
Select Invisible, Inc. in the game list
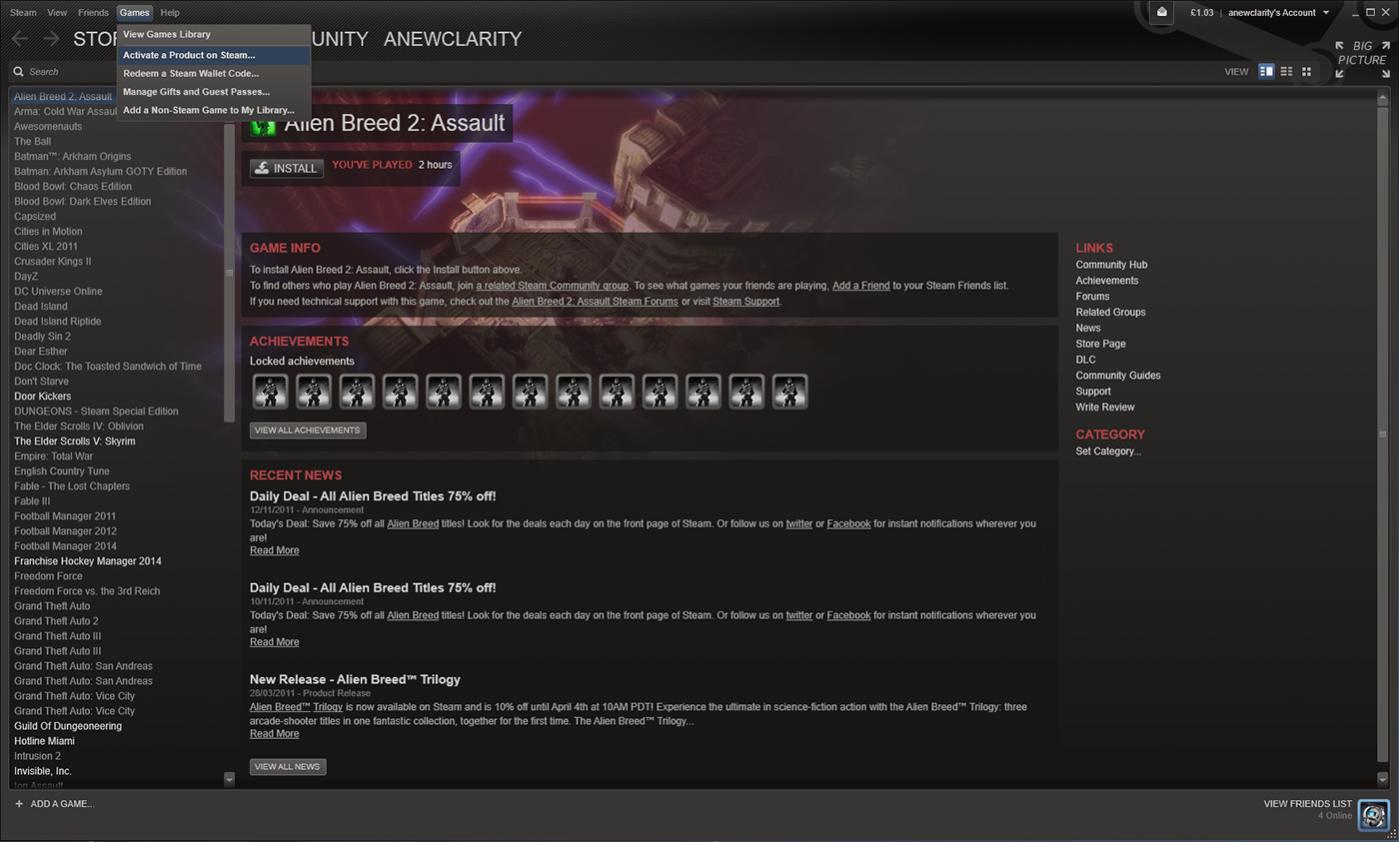click(42, 772)
